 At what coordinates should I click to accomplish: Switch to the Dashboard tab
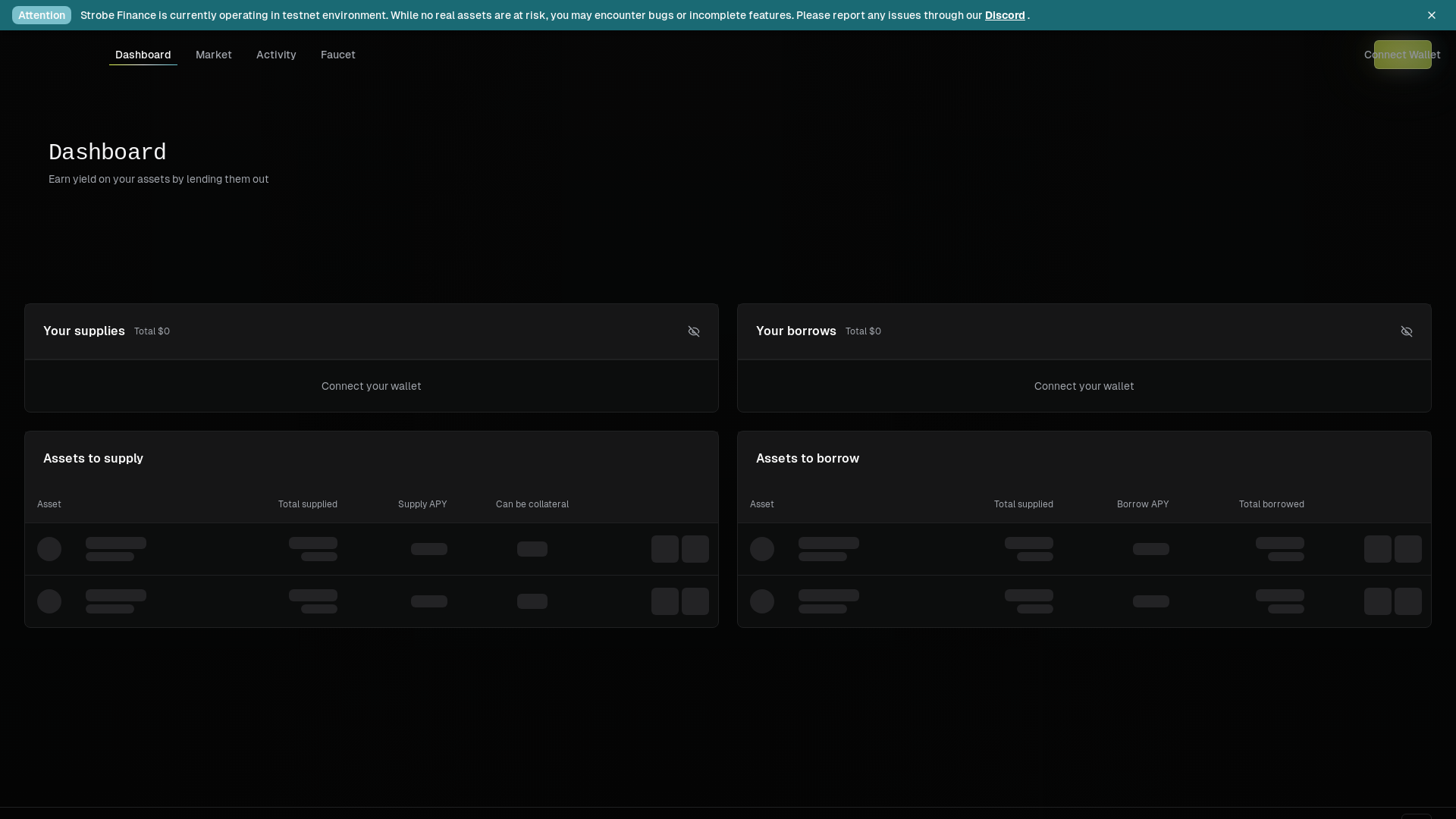point(143,55)
